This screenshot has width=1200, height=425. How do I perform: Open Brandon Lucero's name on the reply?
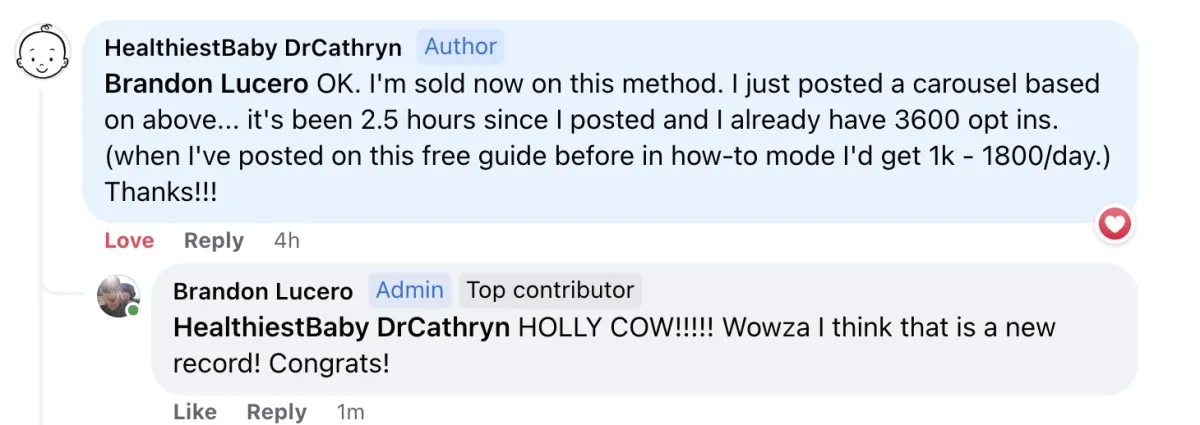click(263, 291)
